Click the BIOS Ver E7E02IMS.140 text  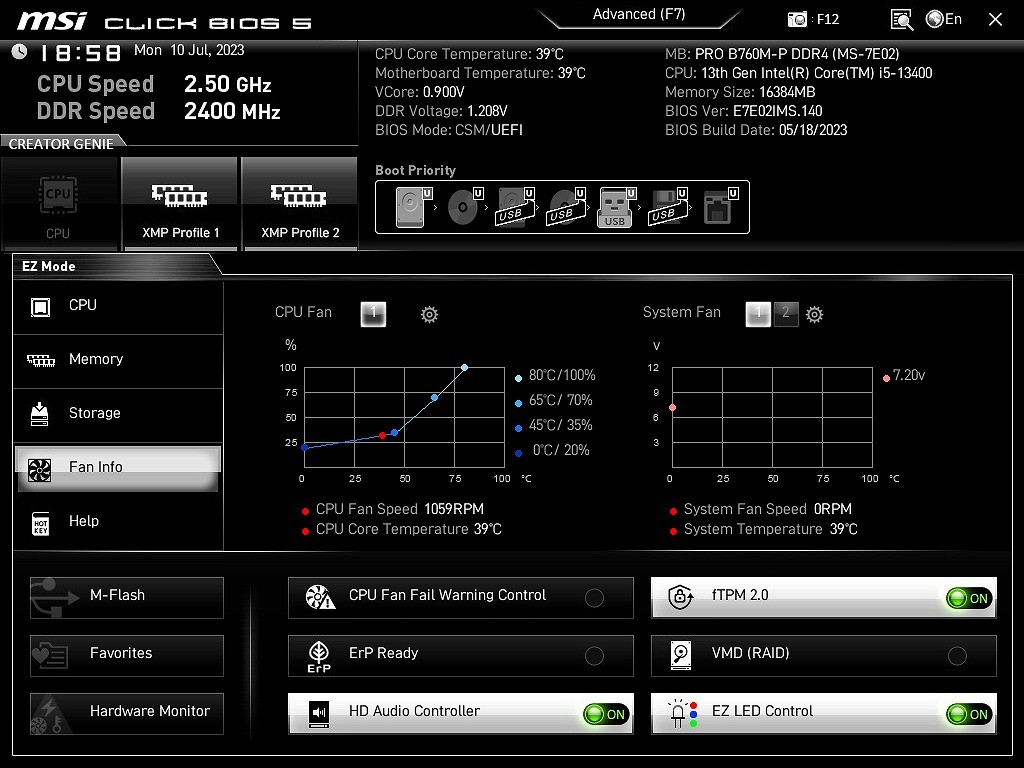743,111
